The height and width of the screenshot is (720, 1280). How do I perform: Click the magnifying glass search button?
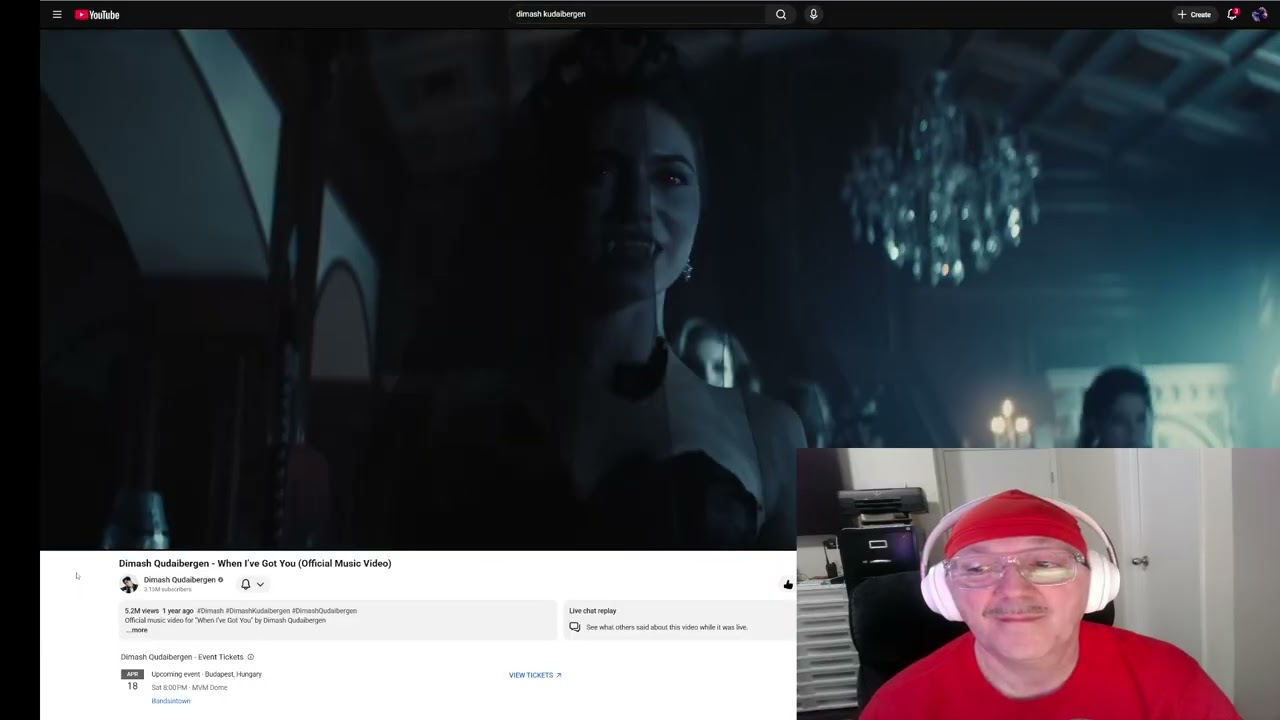(x=781, y=14)
